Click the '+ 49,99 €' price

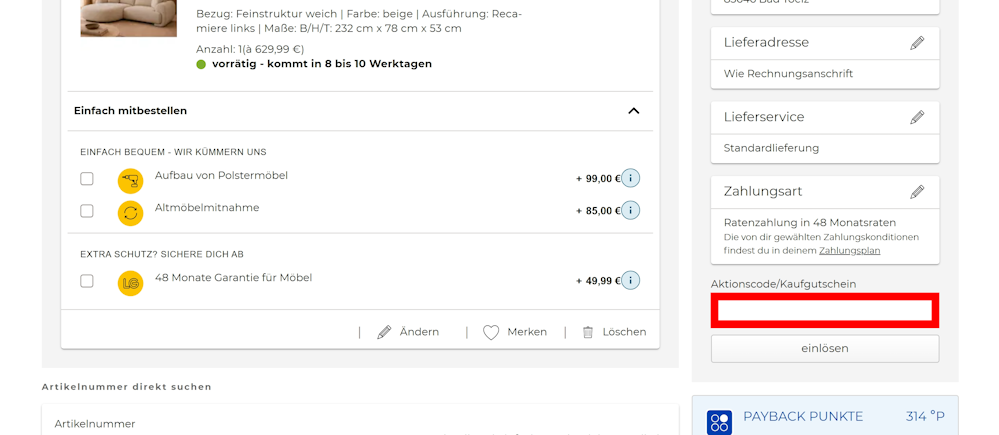pyautogui.click(x=598, y=281)
